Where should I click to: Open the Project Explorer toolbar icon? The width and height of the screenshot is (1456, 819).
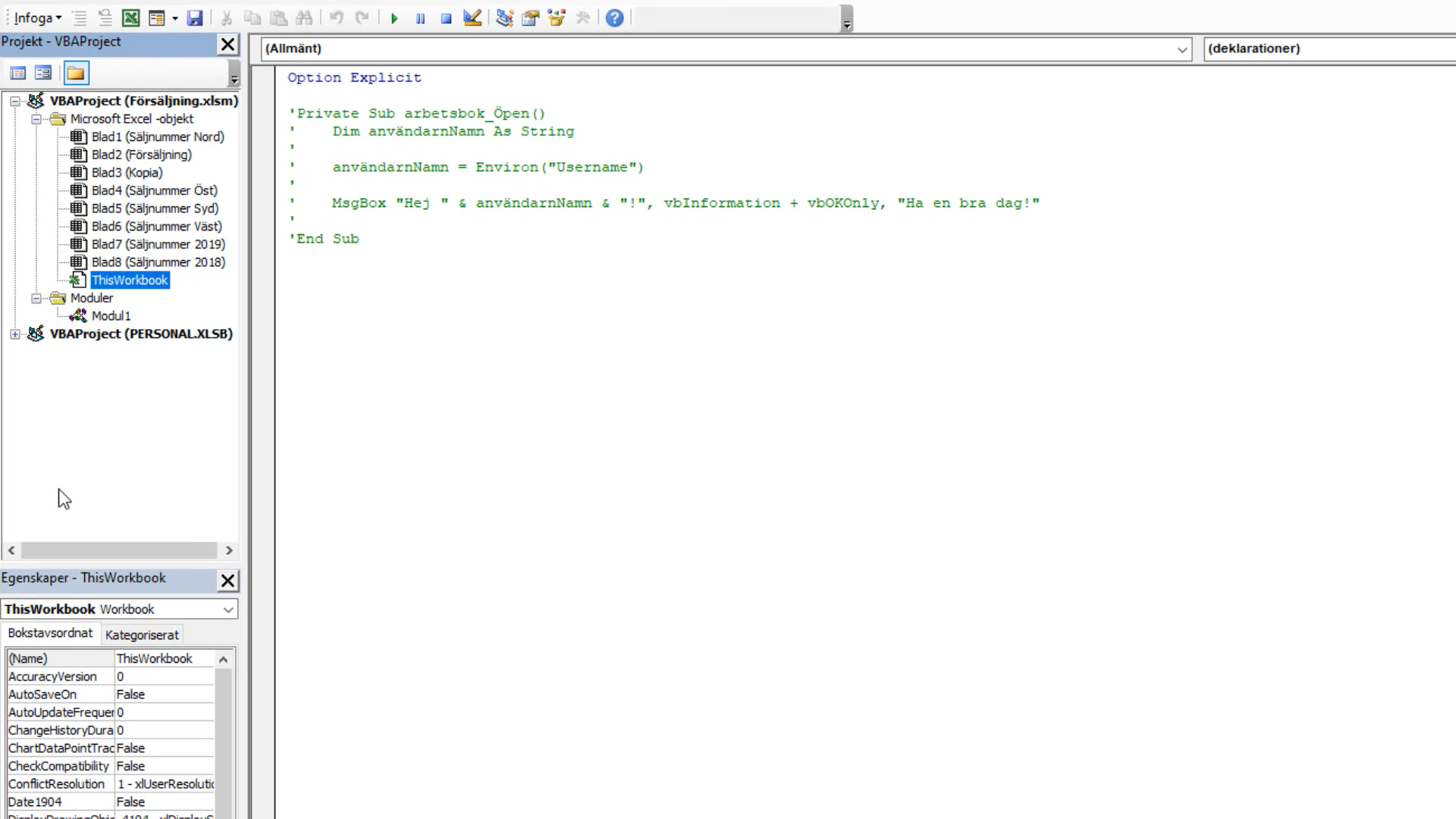(504, 17)
